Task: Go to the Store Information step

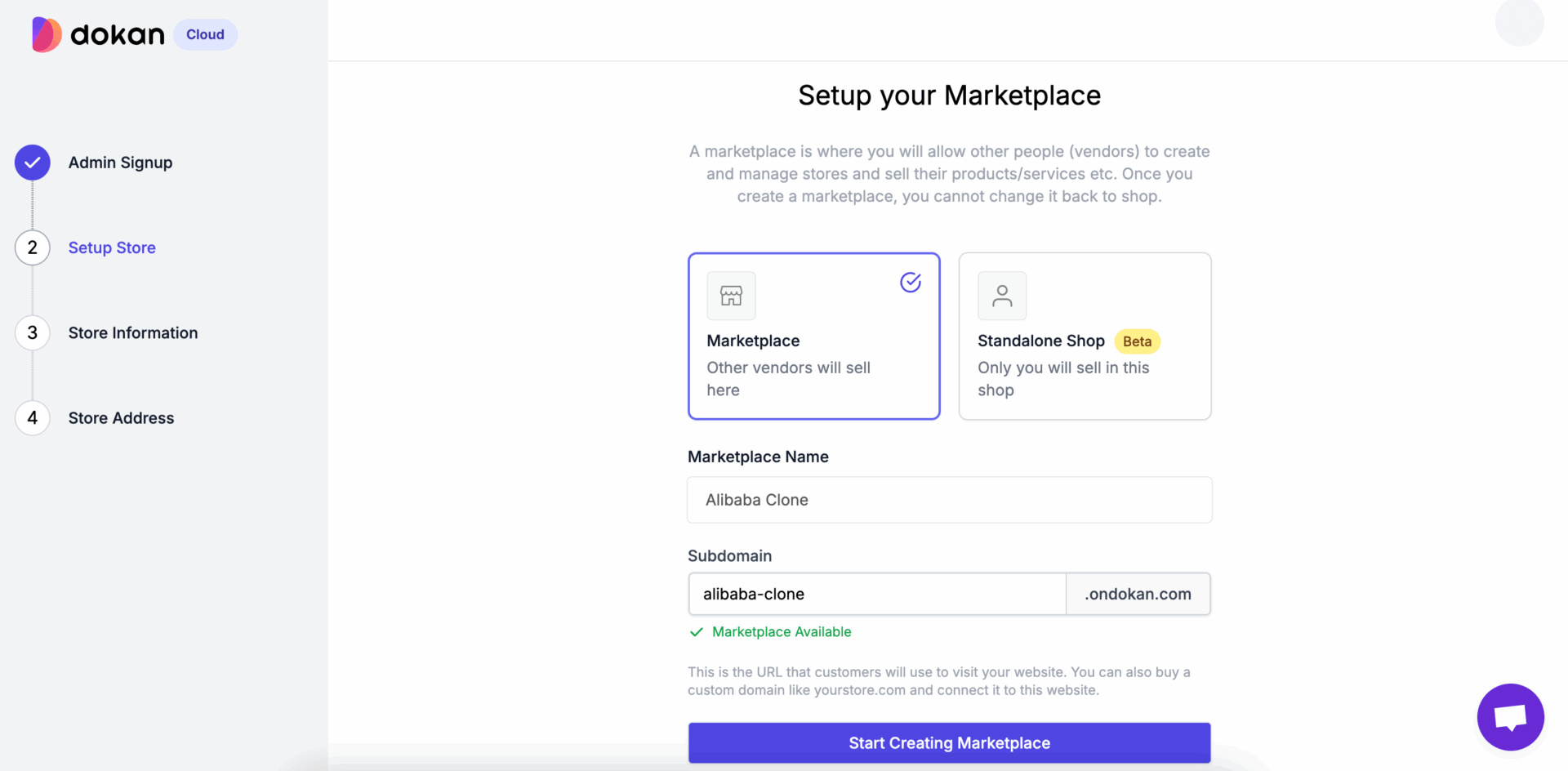Action: [133, 332]
